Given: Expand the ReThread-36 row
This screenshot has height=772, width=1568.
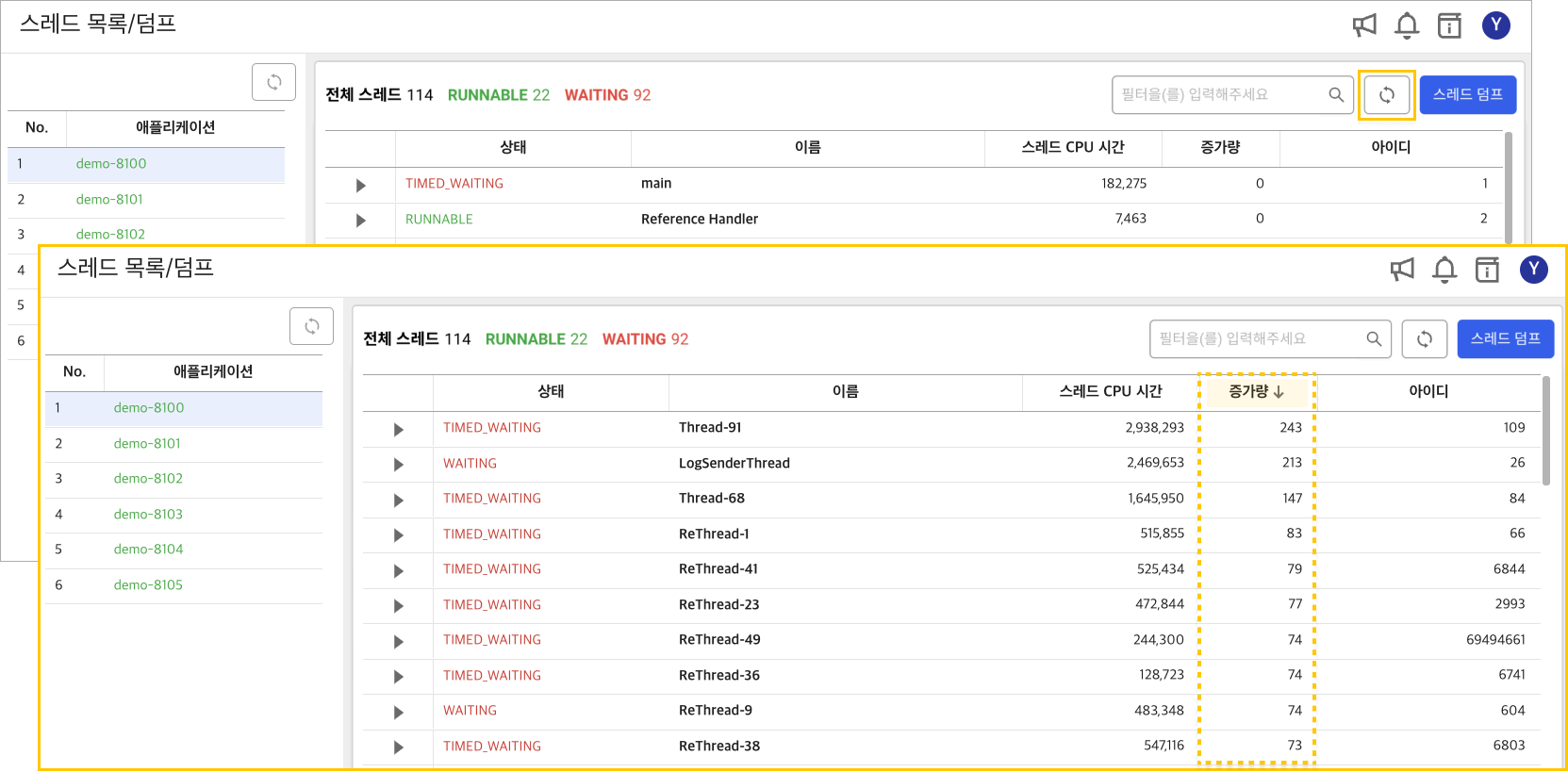Looking at the screenshot, I should (399, 677).
